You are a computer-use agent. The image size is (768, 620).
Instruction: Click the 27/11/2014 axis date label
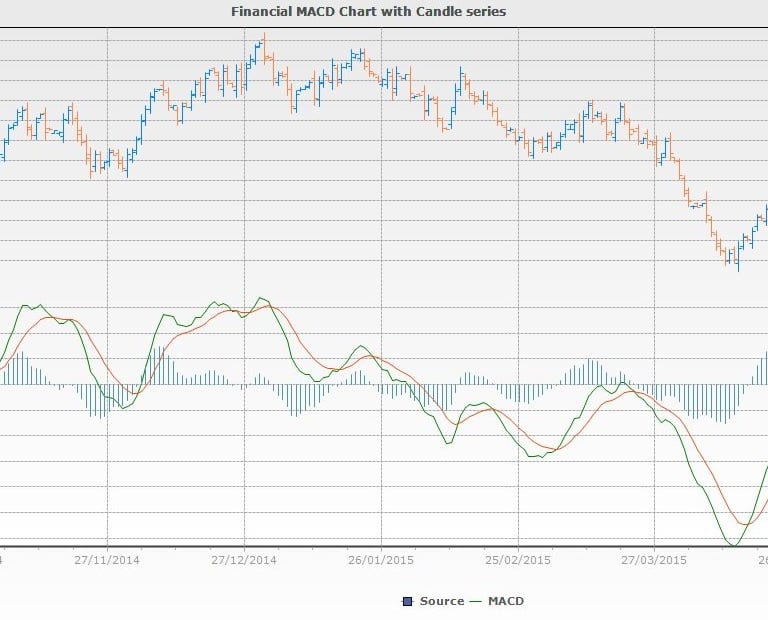coord(107,560)
